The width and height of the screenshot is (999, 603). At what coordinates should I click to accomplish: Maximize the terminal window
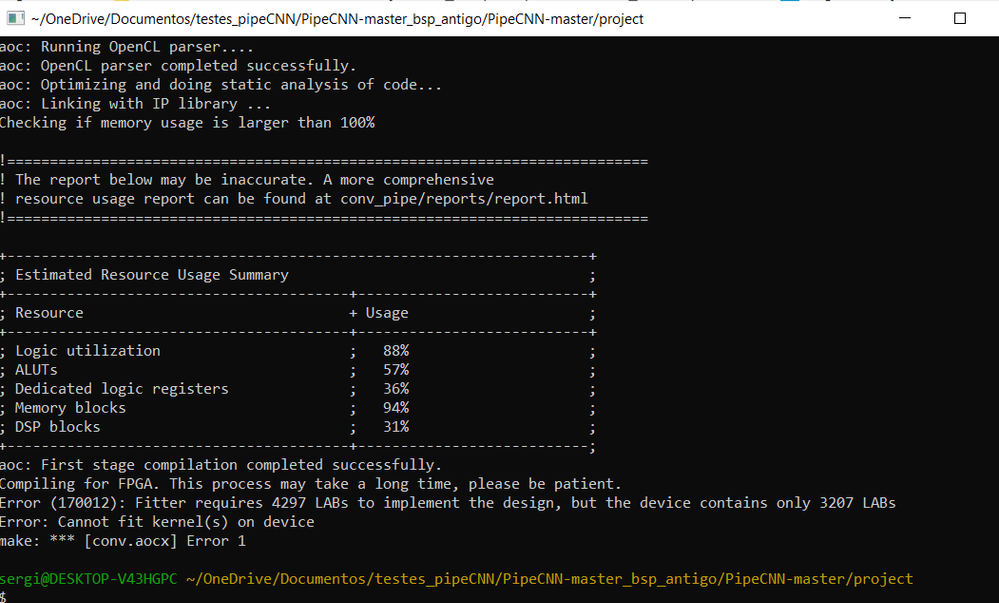click(959, 18)
